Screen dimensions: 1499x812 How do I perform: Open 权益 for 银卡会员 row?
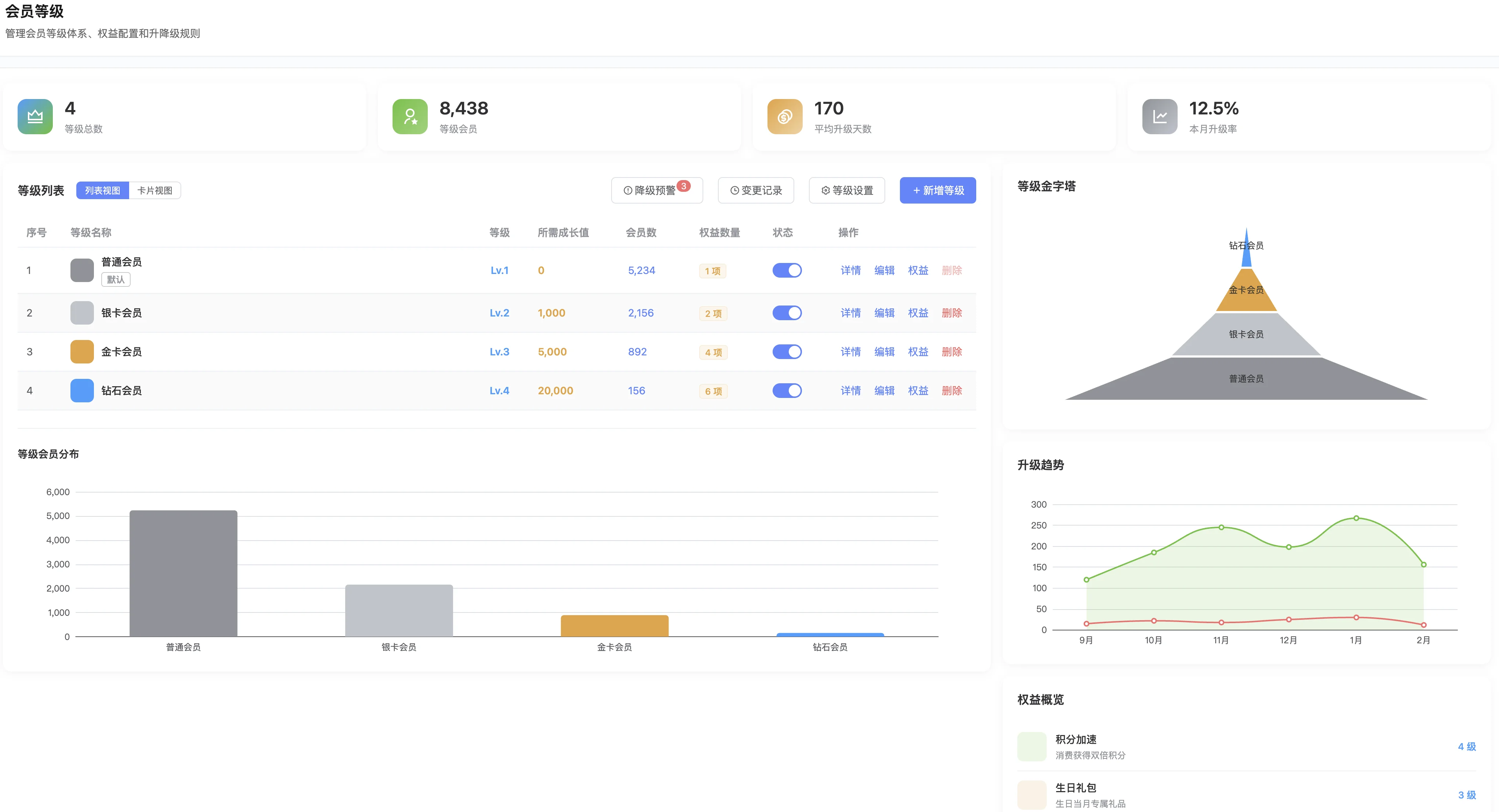[x=918, y=313]
